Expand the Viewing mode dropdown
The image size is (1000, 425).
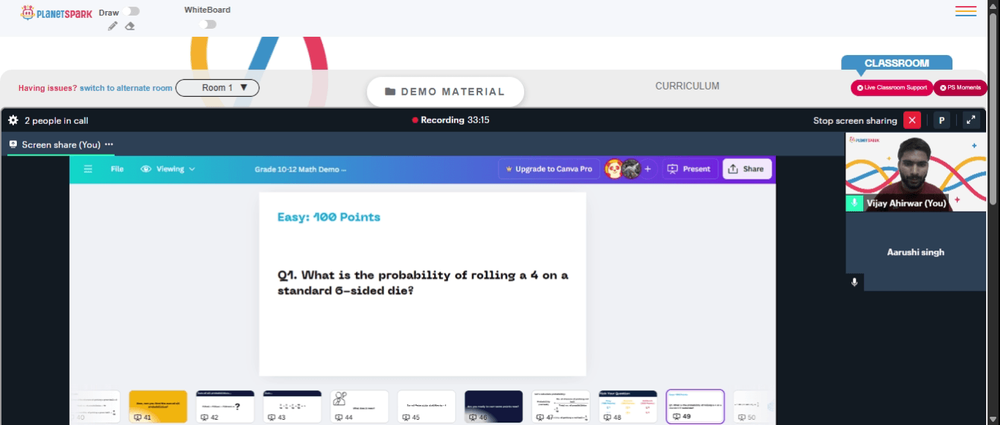(x=168, y=169)
